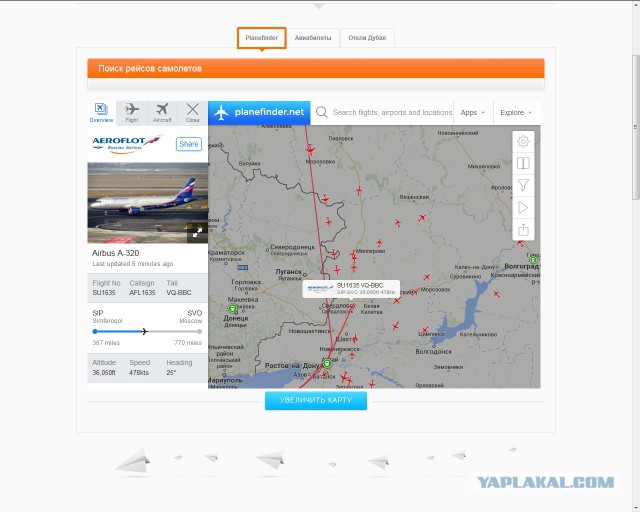Open the map filter funnel icon
The width and height of the screenshot is (640, 512).
pyautogui.click(x=523, y=185)
